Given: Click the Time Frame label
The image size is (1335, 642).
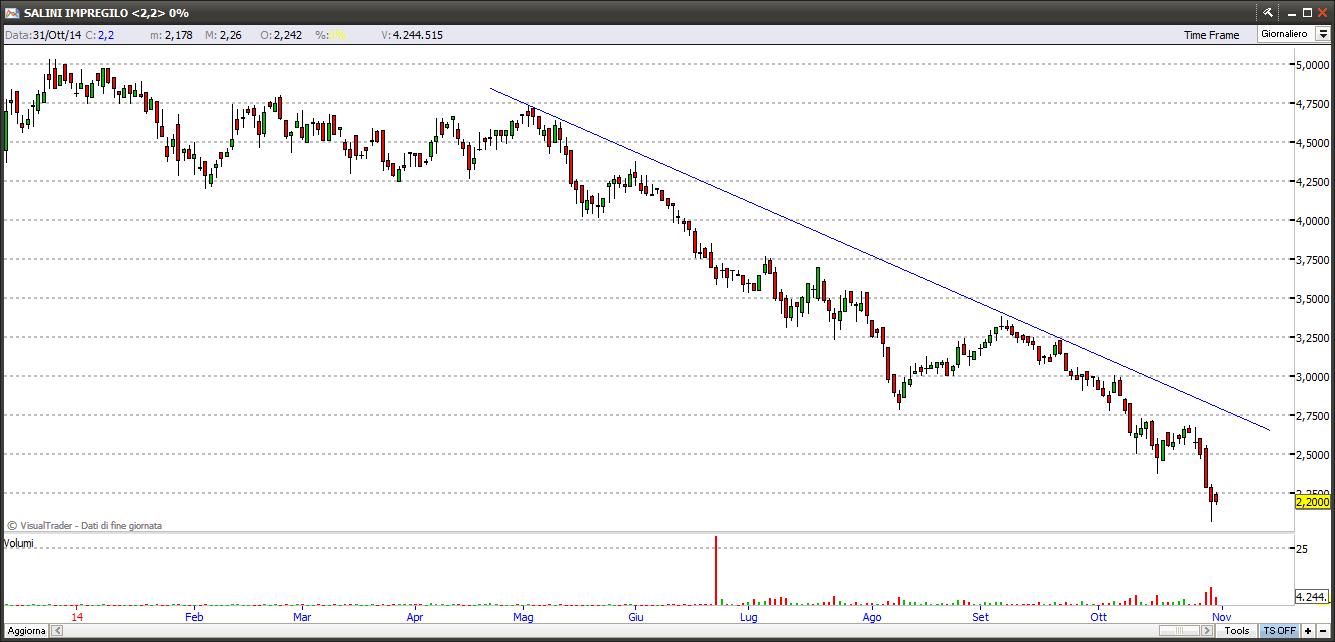Looking at the screenshot, I should click(1211, 35).
